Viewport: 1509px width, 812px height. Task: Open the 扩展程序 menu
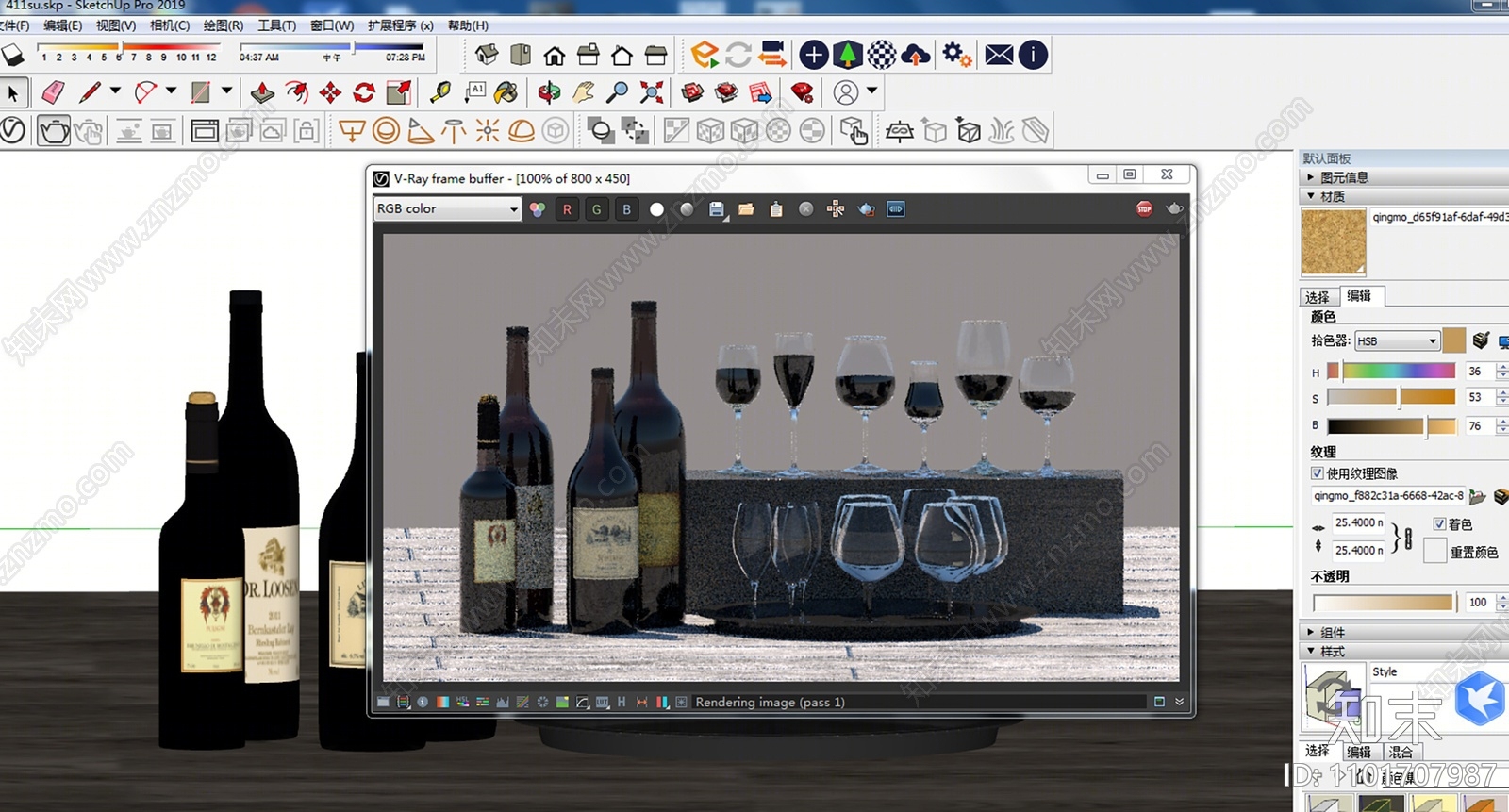(x=401, y=25)
